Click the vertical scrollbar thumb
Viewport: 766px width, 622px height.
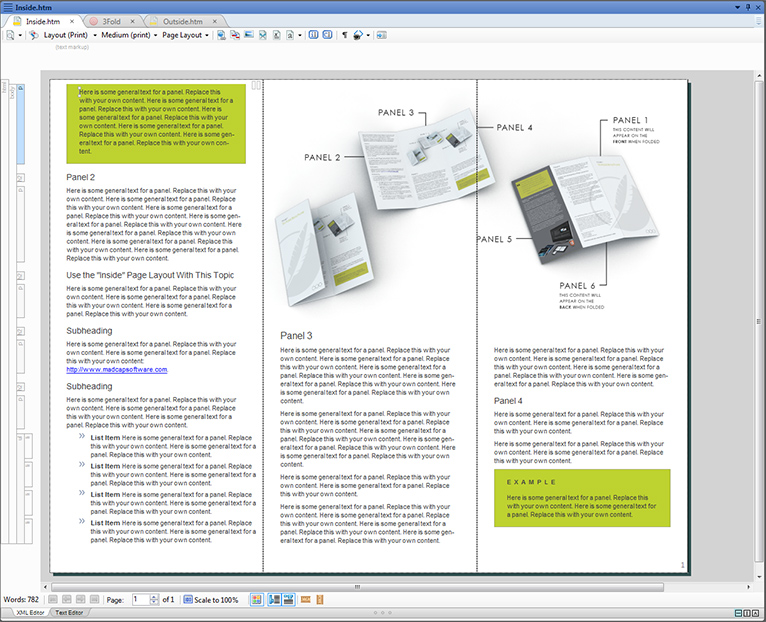coord(759,321)
